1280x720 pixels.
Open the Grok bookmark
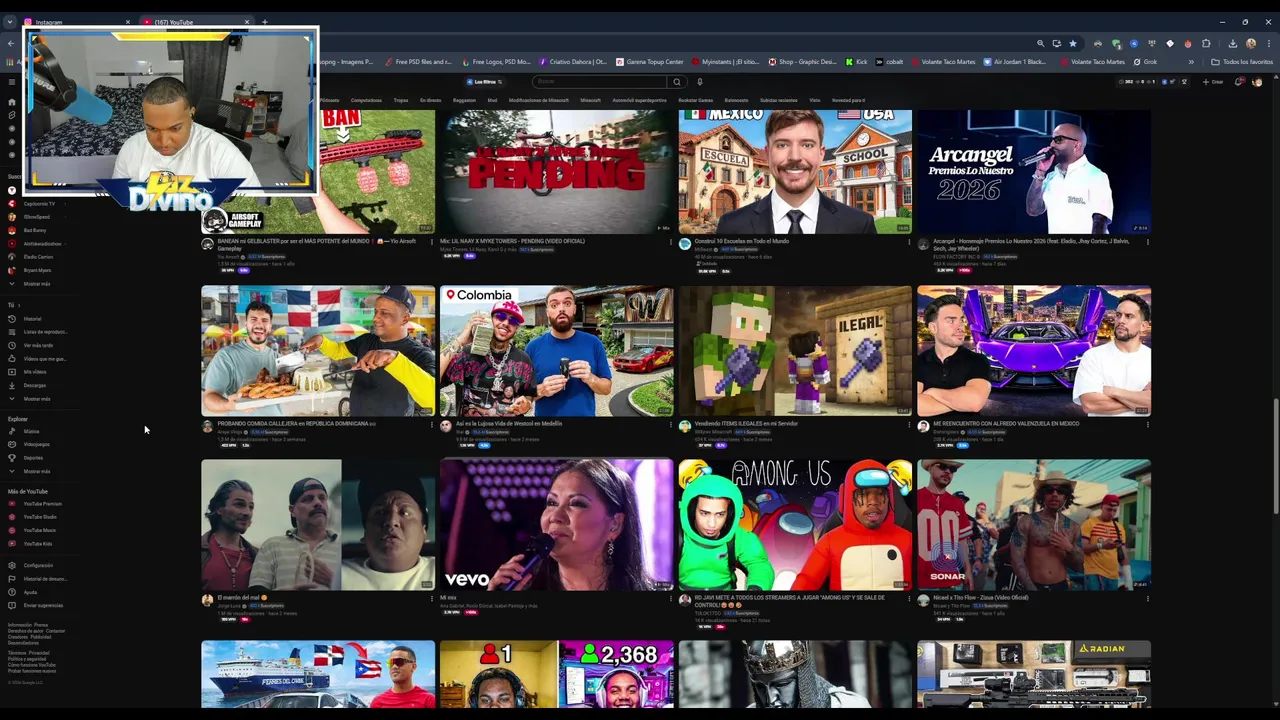[1146, 62]
